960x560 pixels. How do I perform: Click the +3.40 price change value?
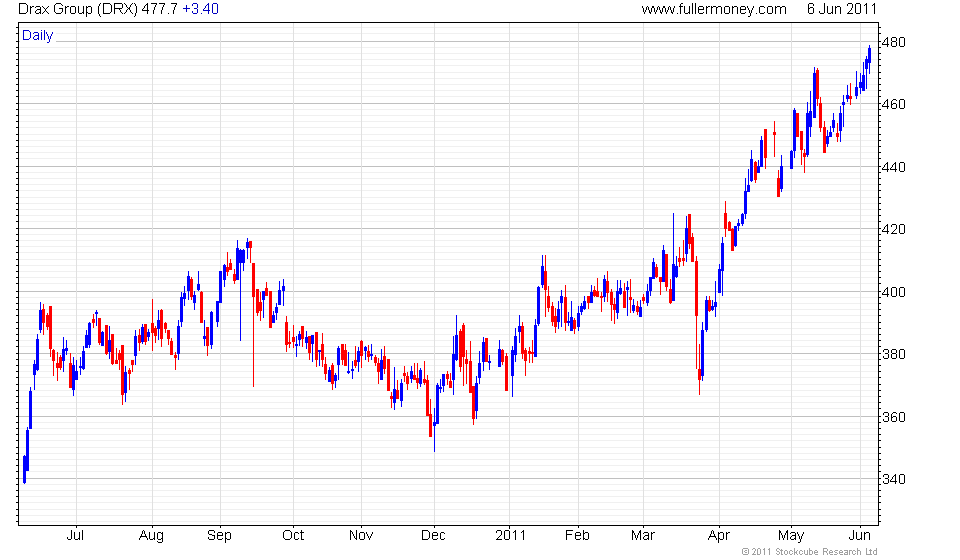click(x=201, y=9)
